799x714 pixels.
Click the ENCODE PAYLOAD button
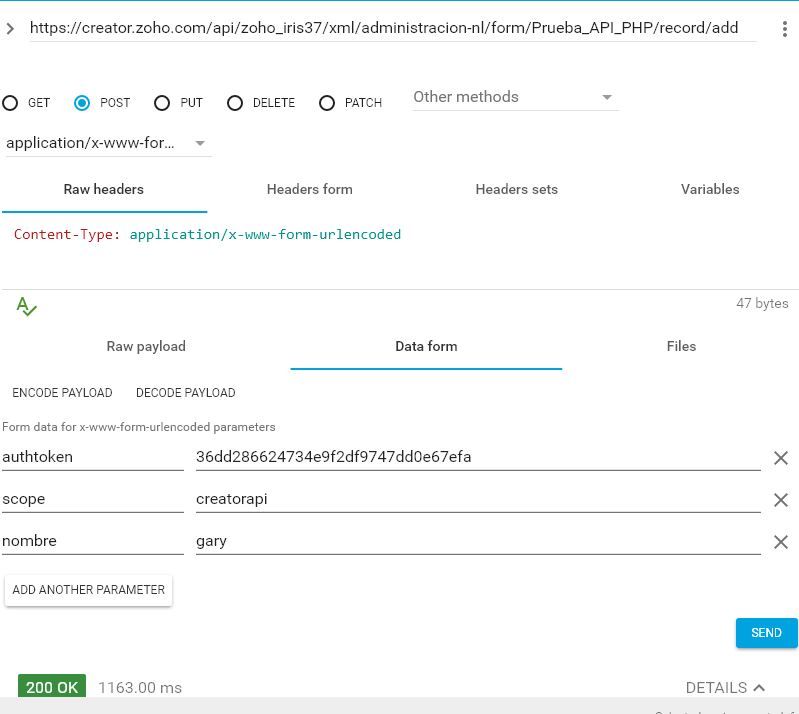pos(62,393)
